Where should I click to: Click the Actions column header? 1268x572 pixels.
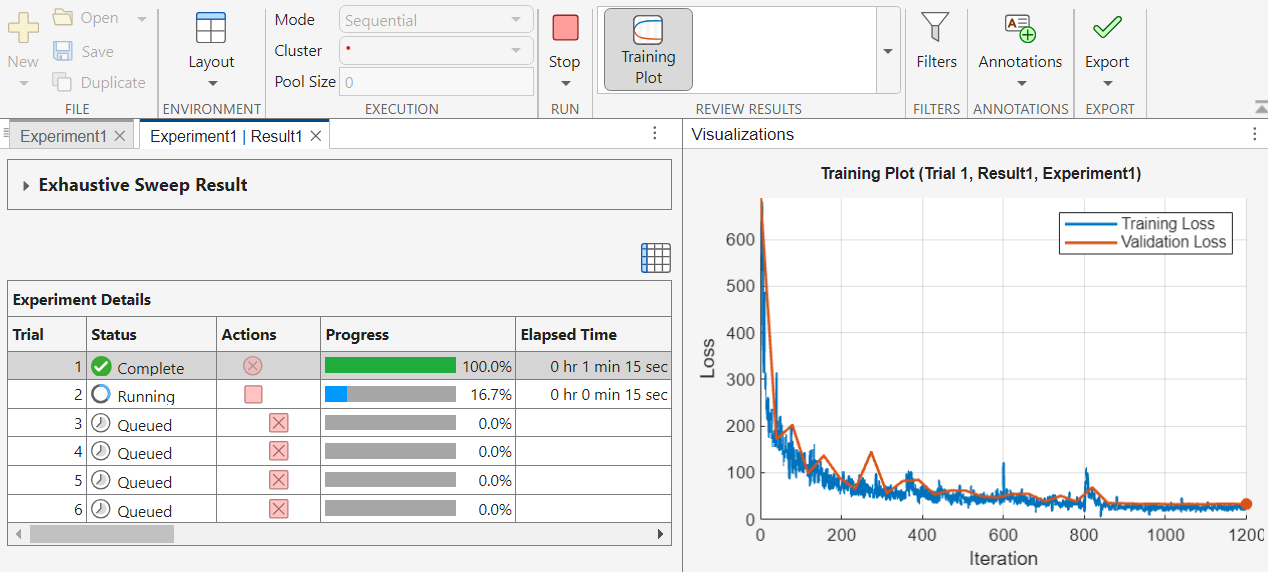point(269,334)
